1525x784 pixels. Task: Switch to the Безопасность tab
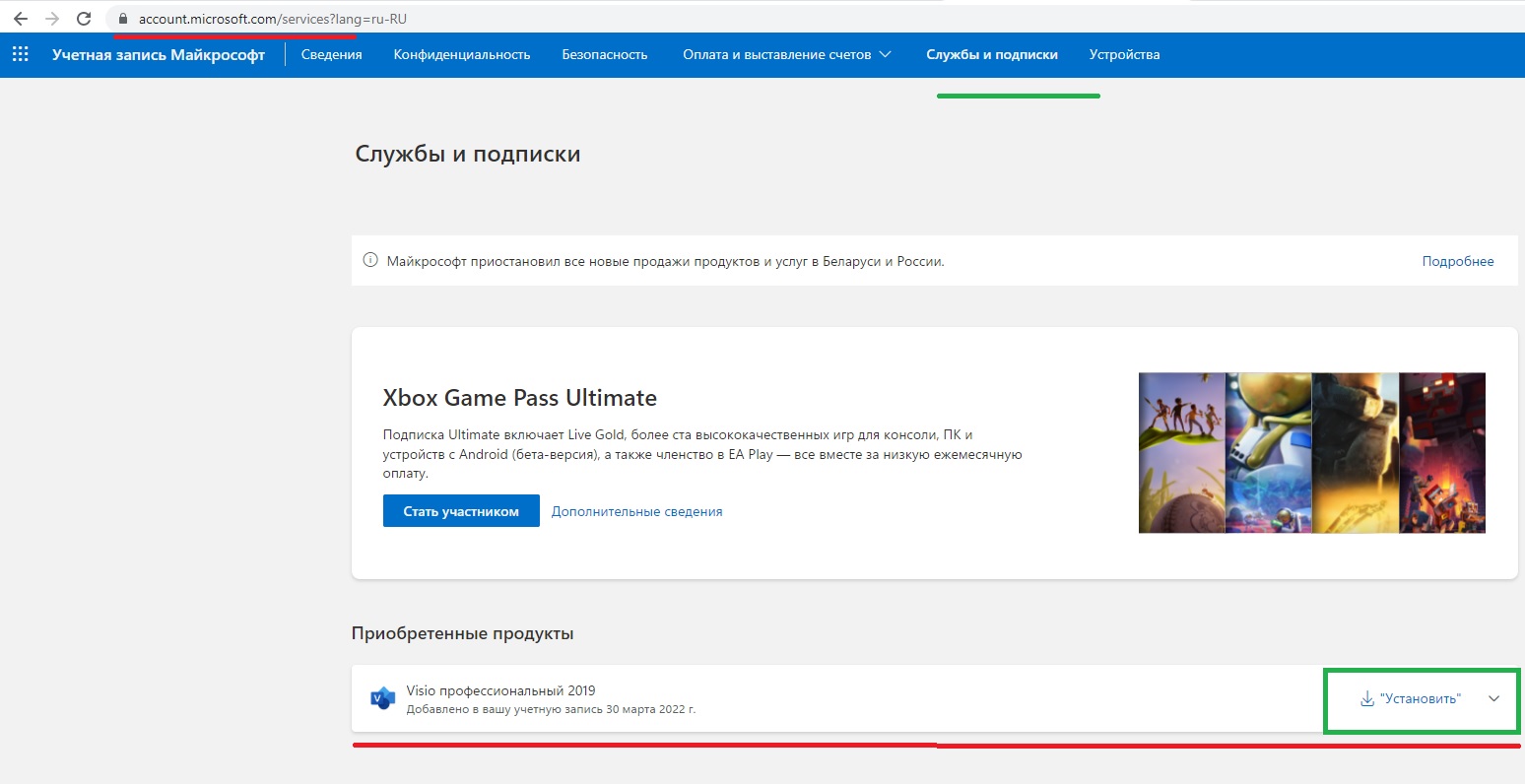pyautogui.click(x=605, y=55)
